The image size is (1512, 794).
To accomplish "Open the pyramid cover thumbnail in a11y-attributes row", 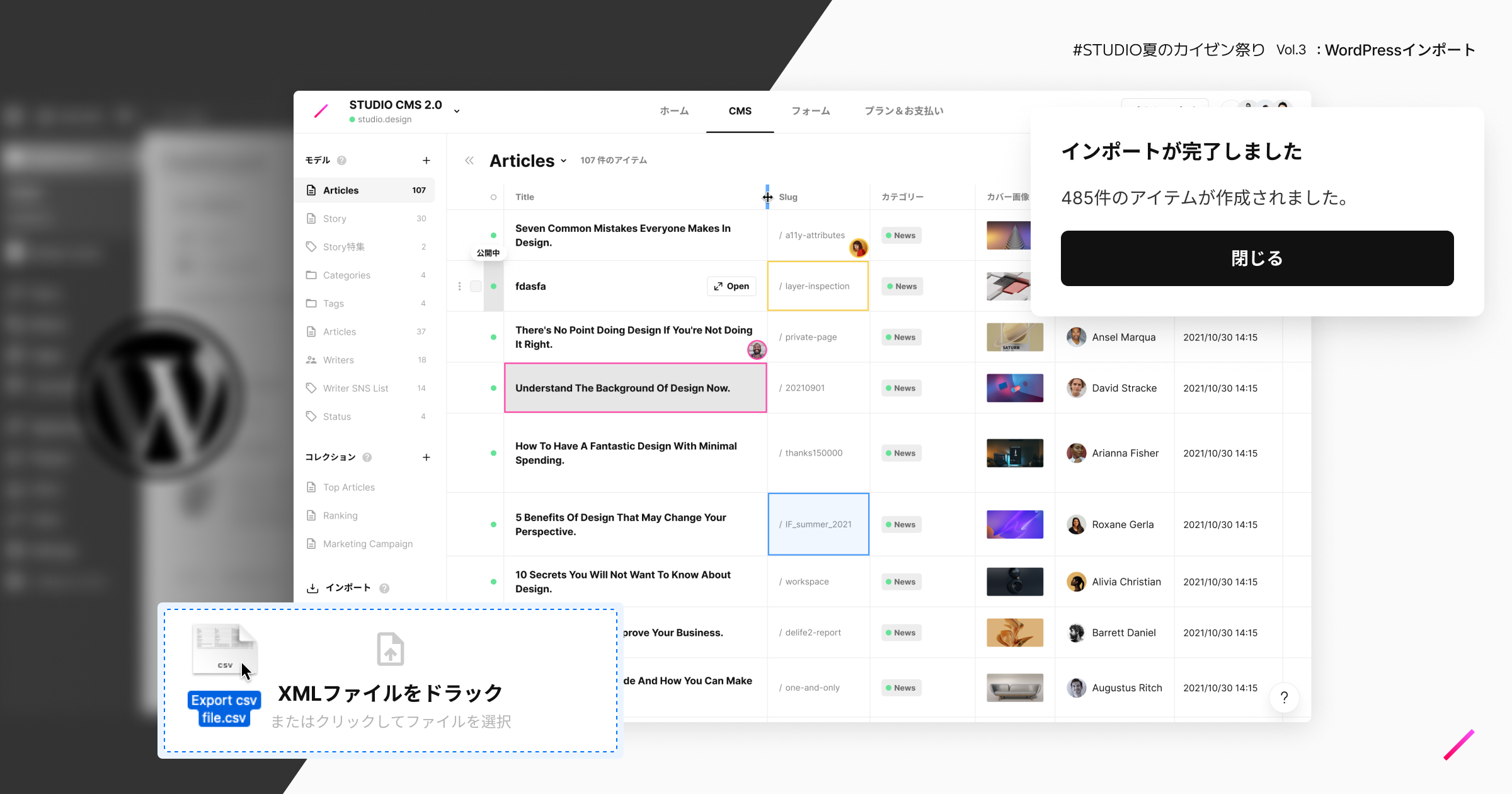I will point(1009,236).
